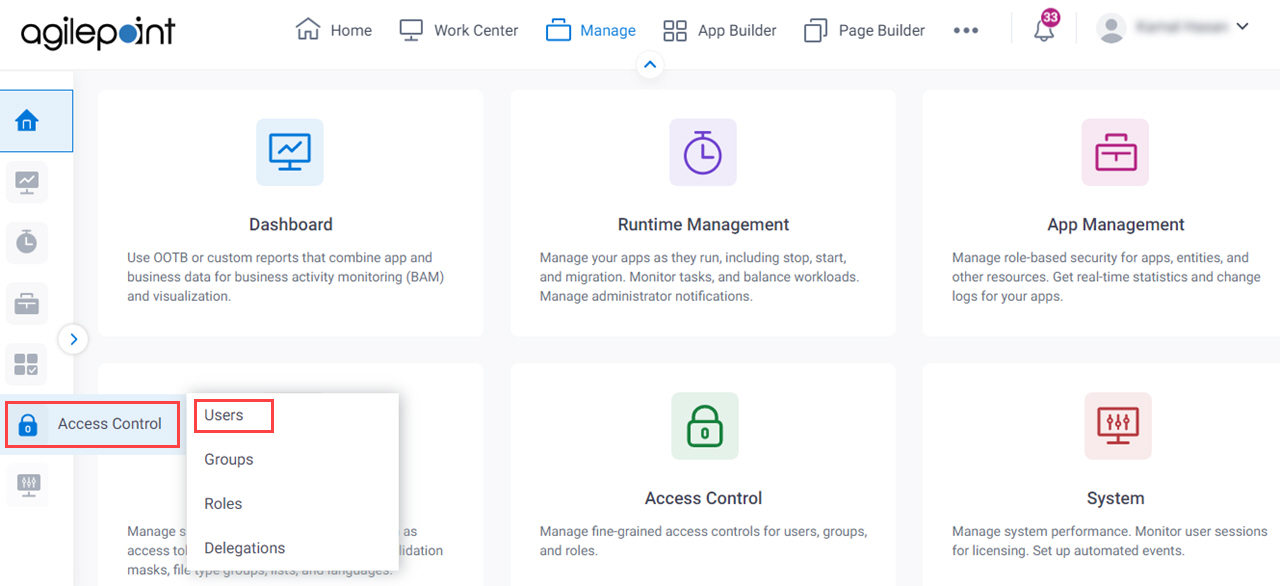Open the Access Control card title
Viewport: 1280px width, 586px height.
[x=704, y=498]
